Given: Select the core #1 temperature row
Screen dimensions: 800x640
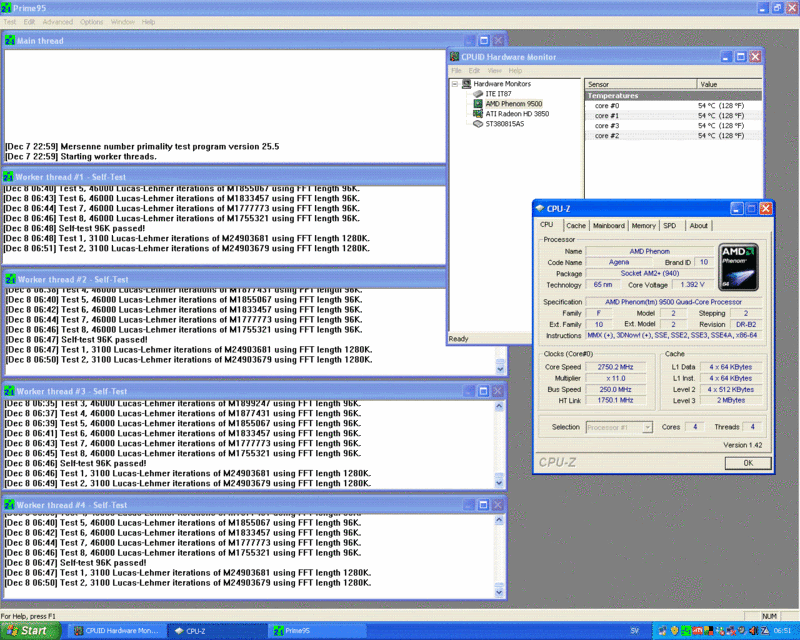Looking at the screenshot, I should click(673, 116).
